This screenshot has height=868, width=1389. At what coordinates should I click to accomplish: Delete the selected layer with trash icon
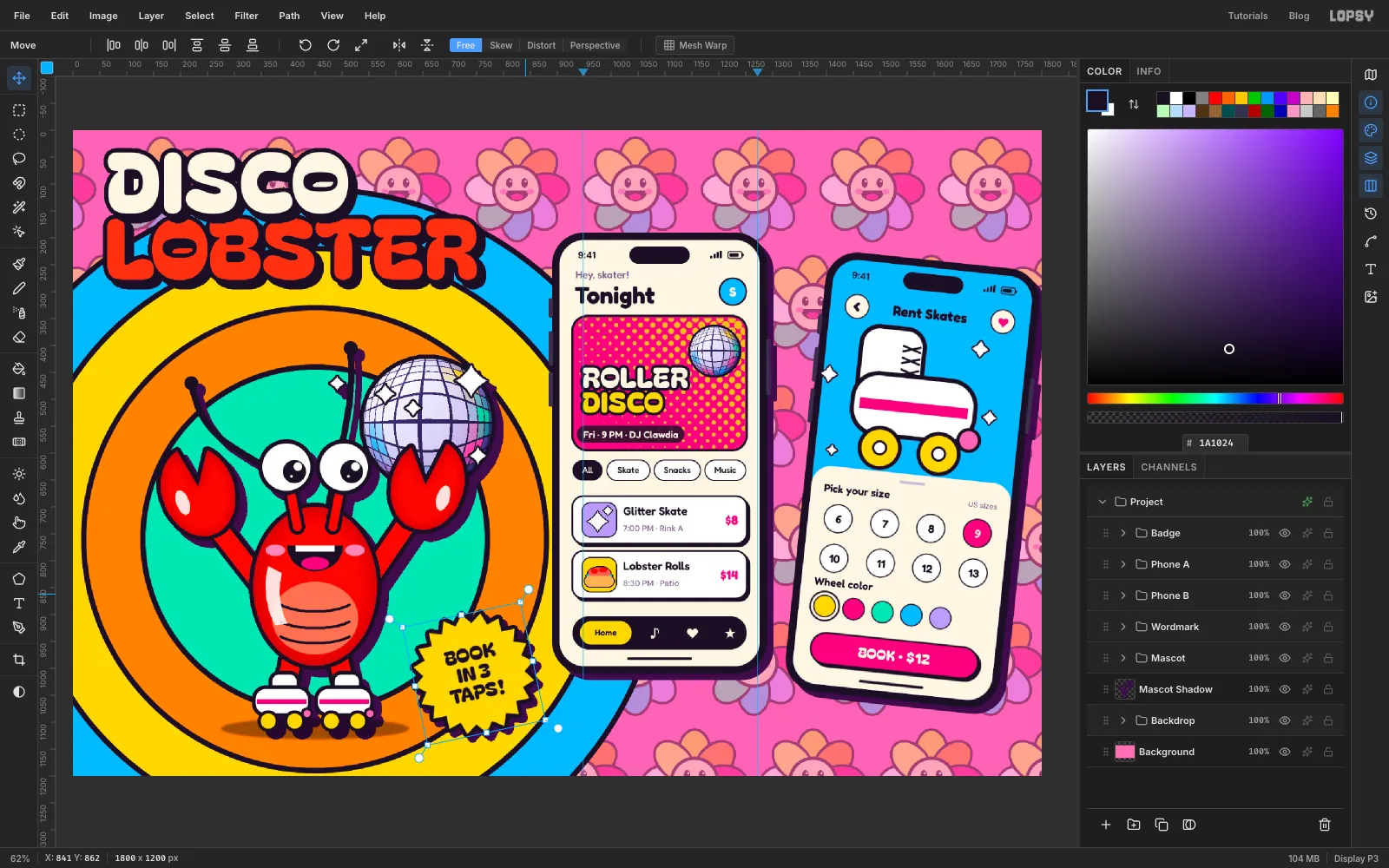(1325, 825)
